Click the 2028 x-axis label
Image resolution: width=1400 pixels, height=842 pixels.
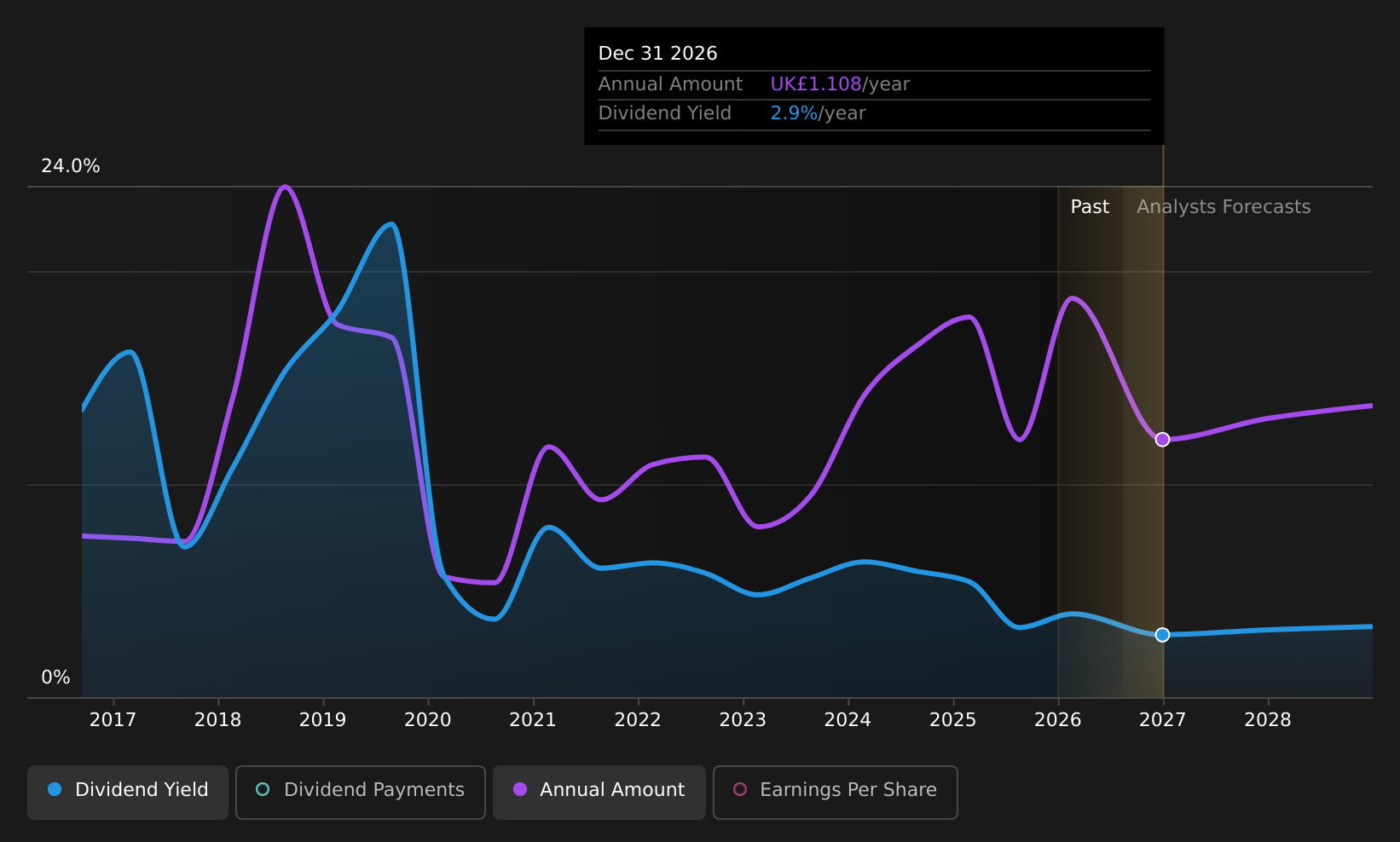1268,720
